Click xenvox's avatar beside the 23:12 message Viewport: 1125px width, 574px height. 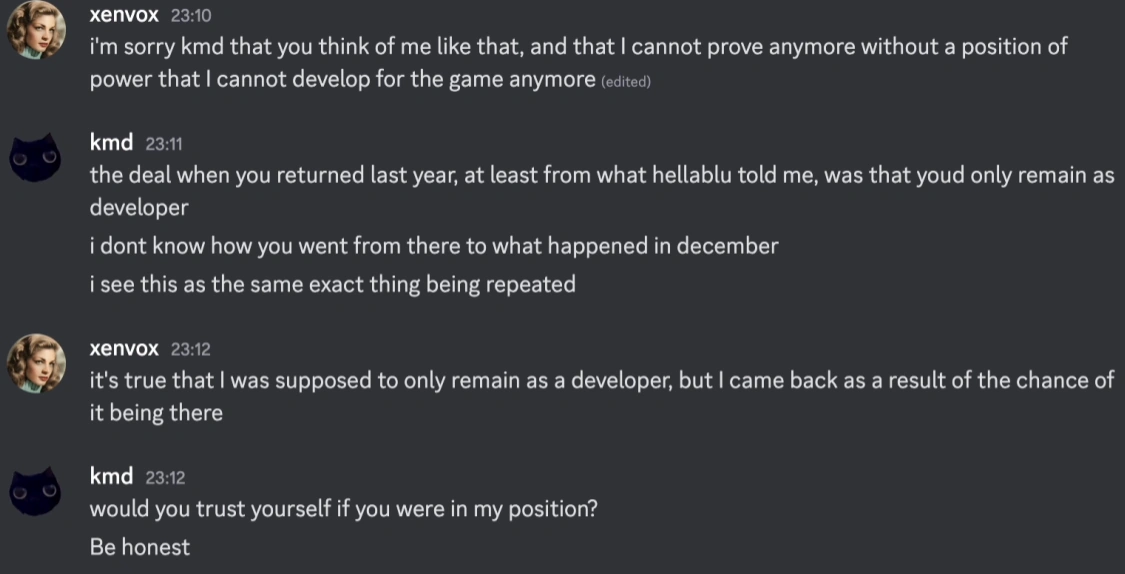coord(37,363)
